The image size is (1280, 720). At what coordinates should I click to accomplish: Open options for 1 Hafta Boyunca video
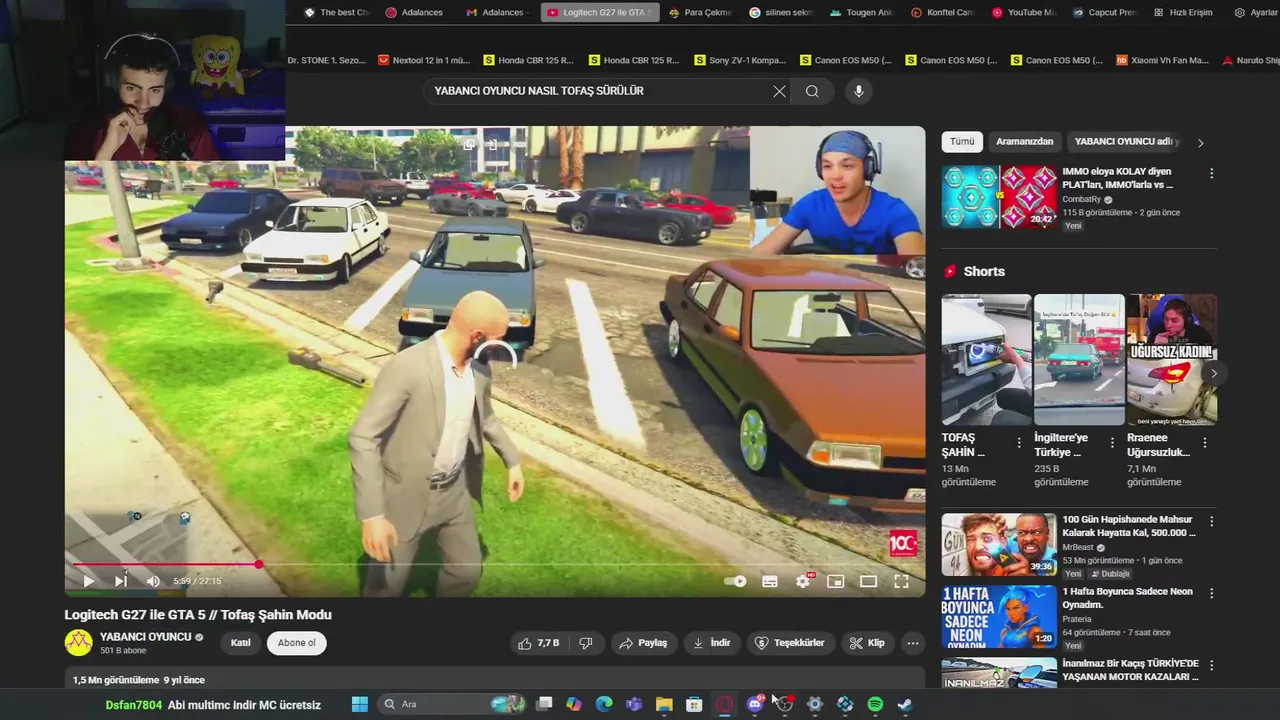[x=1211, y=593]
